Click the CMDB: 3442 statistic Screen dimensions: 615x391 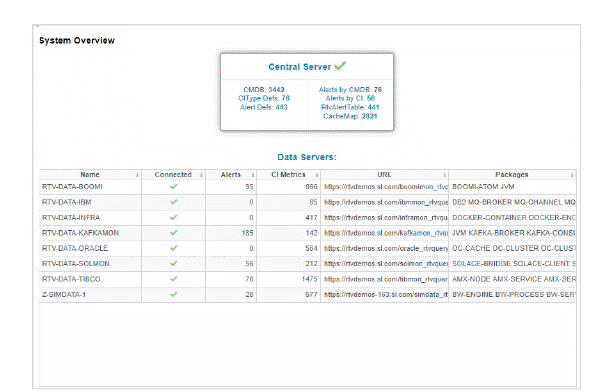[x=264, y=89]
